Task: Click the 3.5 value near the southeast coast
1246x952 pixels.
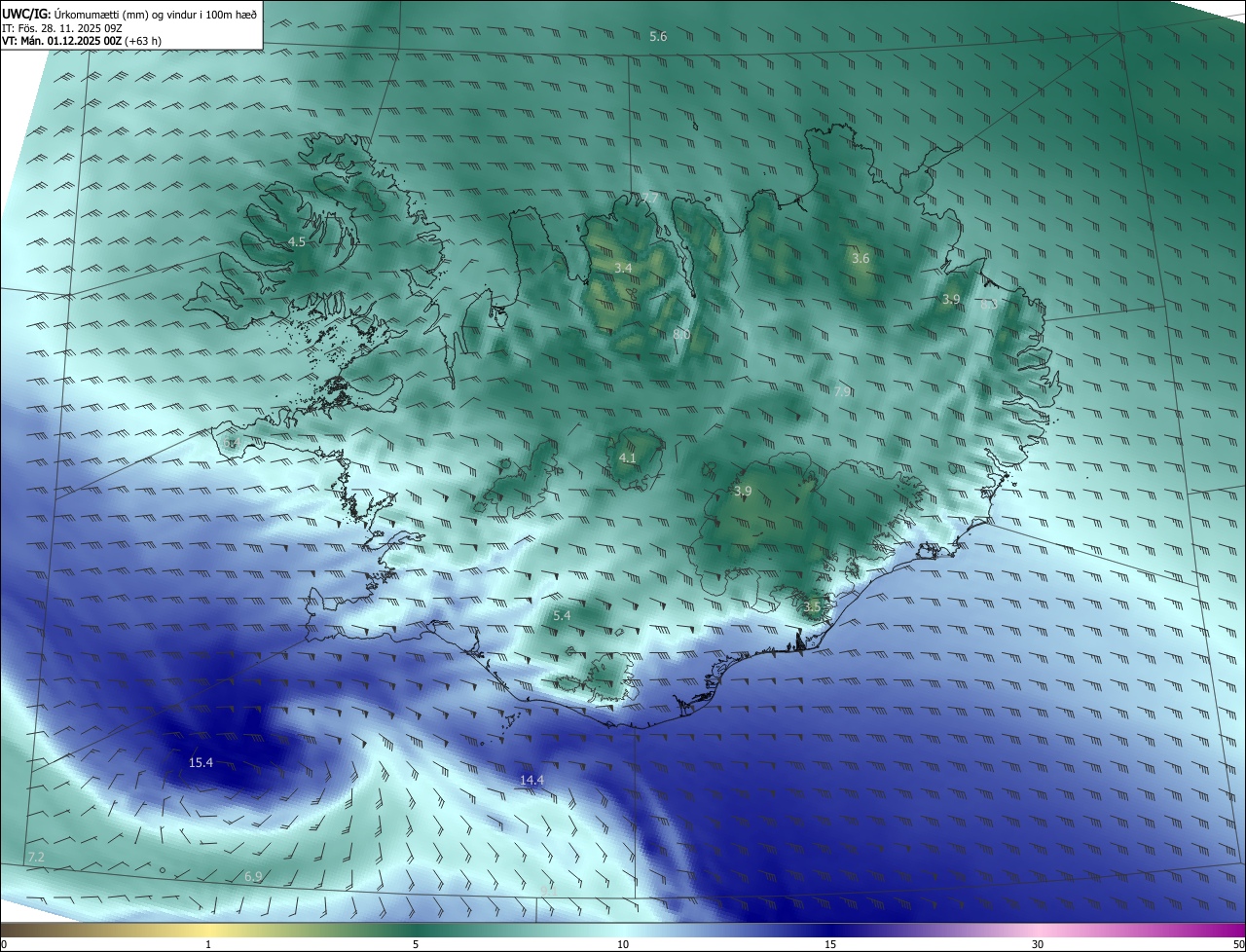Action: (x=812, y=606)
